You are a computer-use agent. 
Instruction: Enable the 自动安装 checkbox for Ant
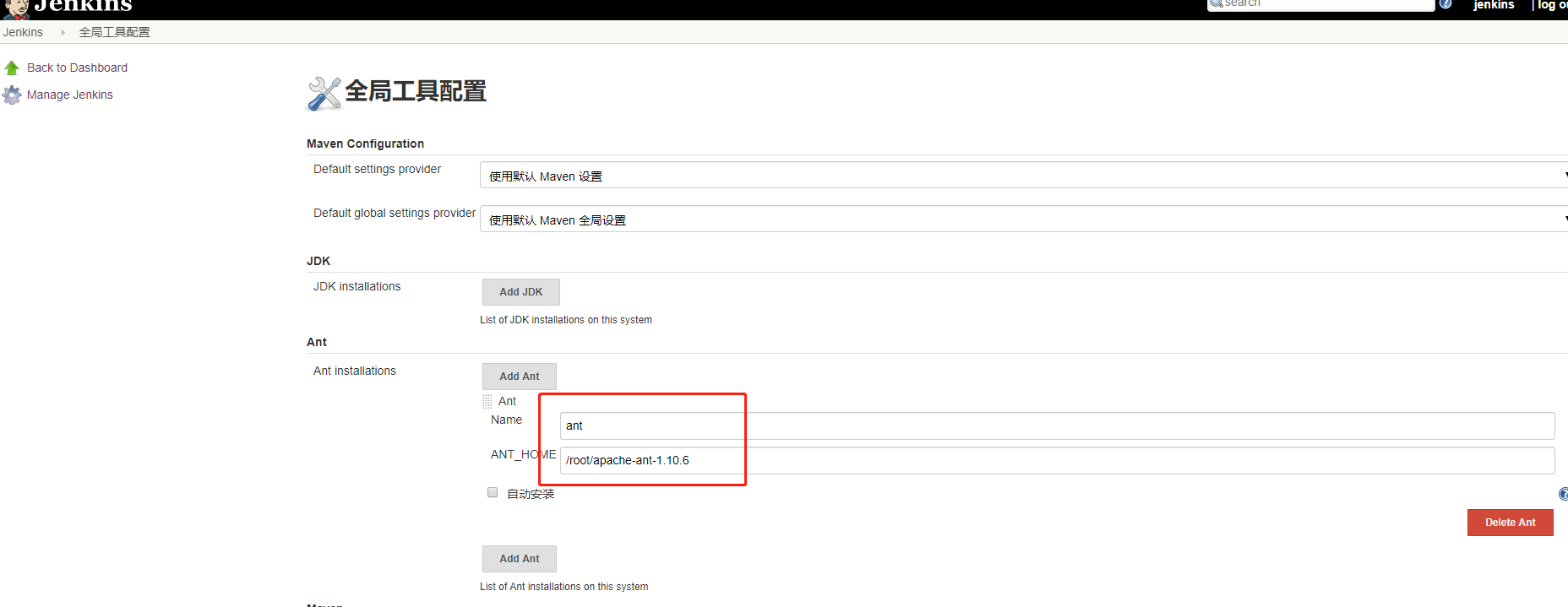493,492
